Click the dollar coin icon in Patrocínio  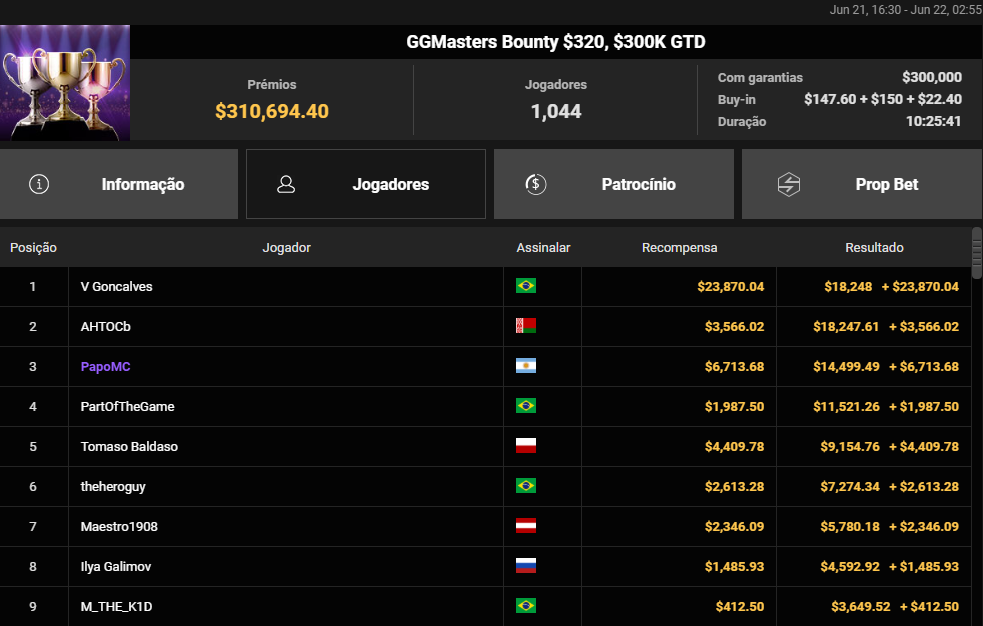coord(535,184)
